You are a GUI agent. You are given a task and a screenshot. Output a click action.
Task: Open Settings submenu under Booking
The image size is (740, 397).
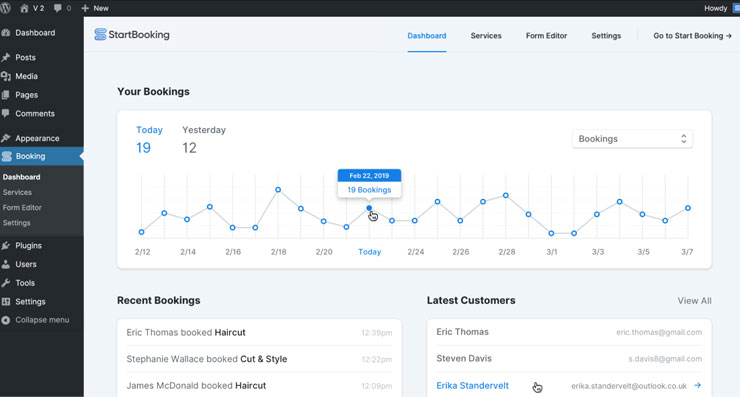pos(16,222)
